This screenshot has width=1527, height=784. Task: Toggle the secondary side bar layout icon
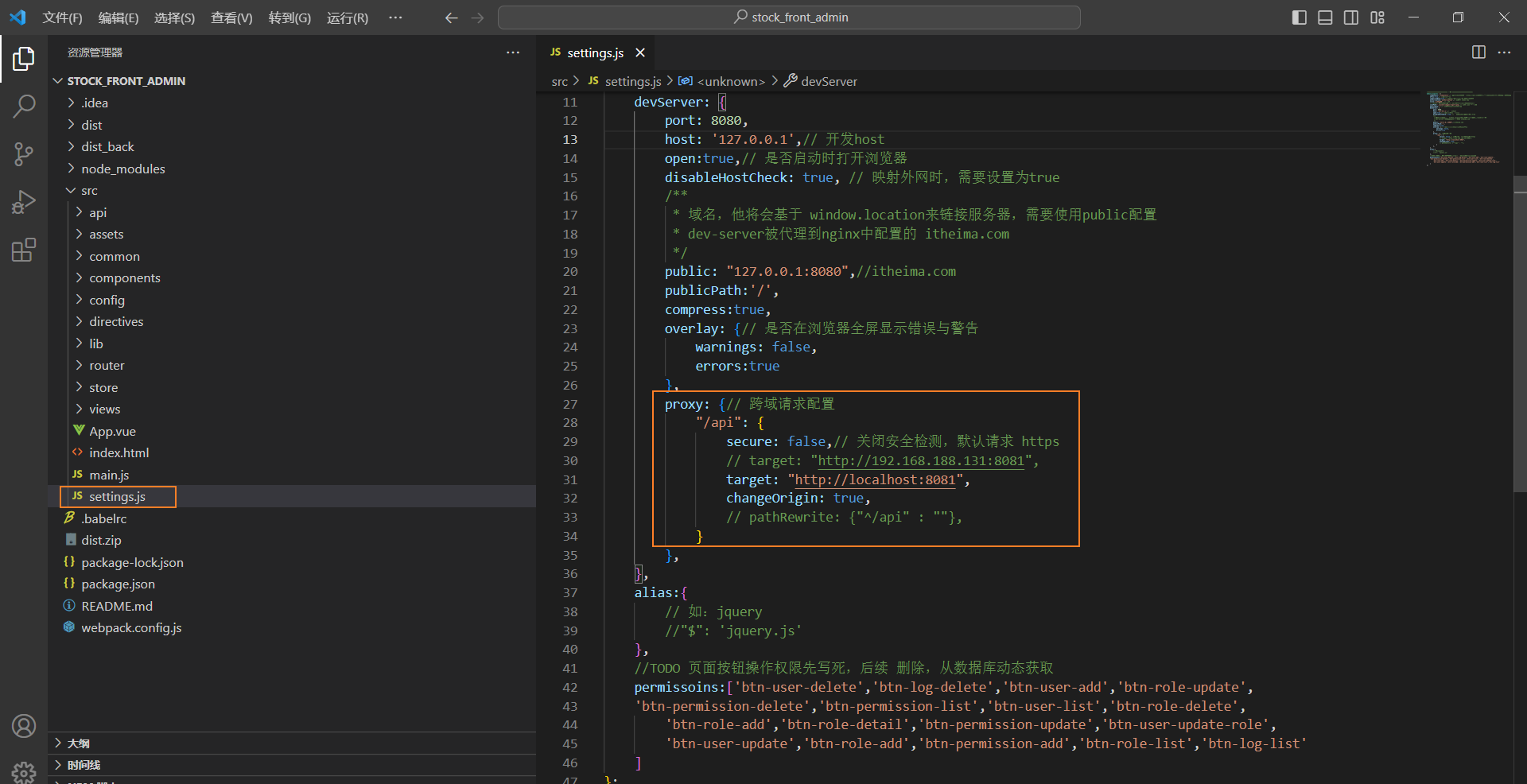pos(1351,17)
